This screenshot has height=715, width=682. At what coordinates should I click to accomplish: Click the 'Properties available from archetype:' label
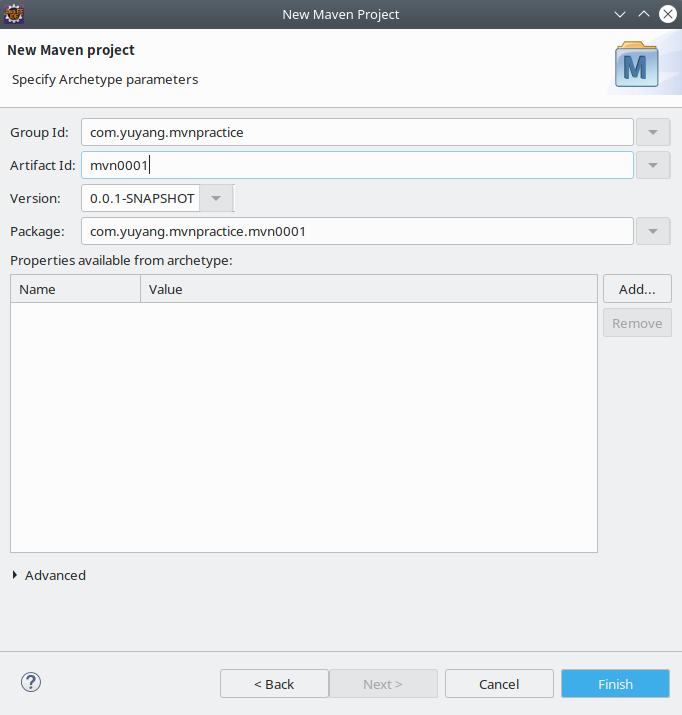(121, 260)
